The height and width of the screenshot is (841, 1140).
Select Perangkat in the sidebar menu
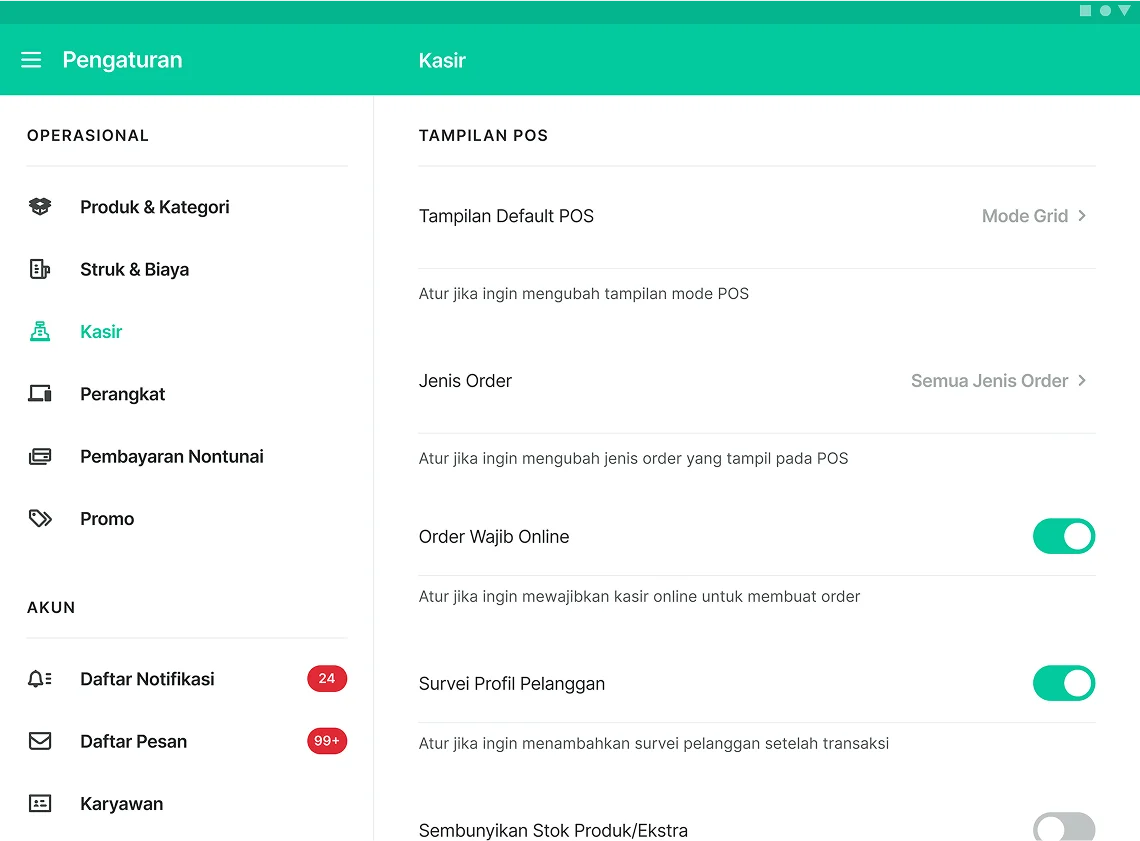123,394
